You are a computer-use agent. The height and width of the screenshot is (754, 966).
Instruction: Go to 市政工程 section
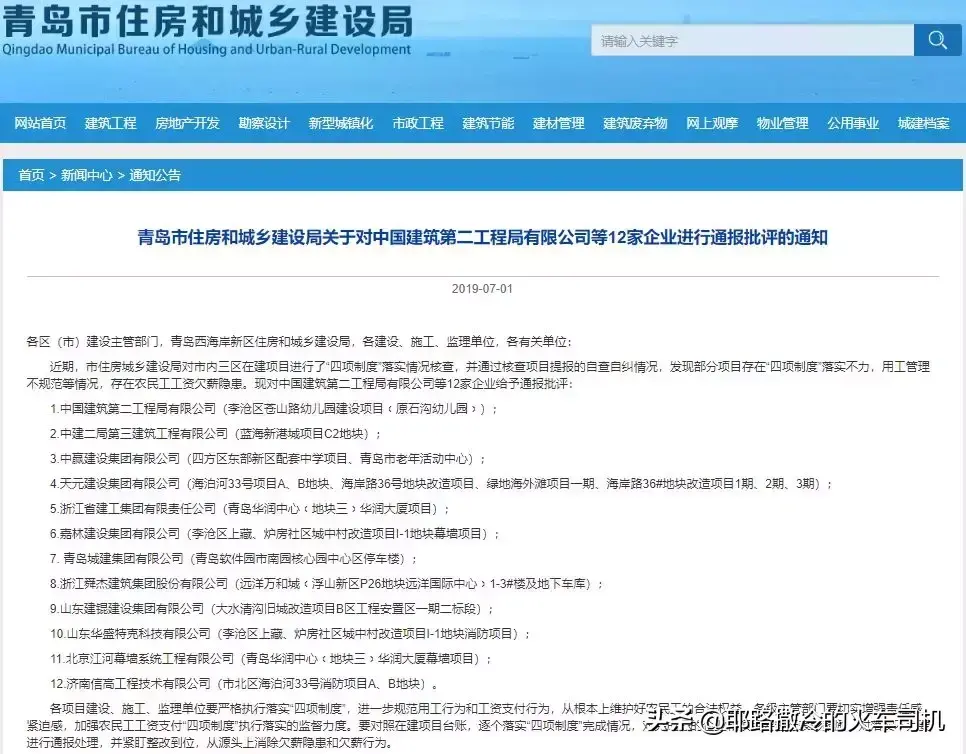[x=418, y=123]
